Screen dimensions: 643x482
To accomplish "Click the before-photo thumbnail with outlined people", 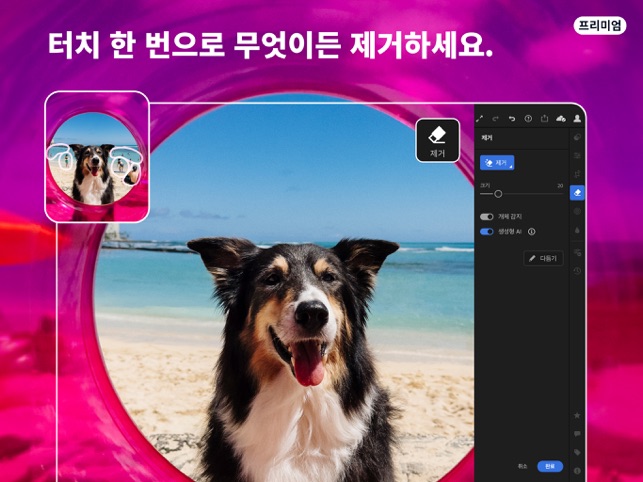I will (x=97, y=157).
